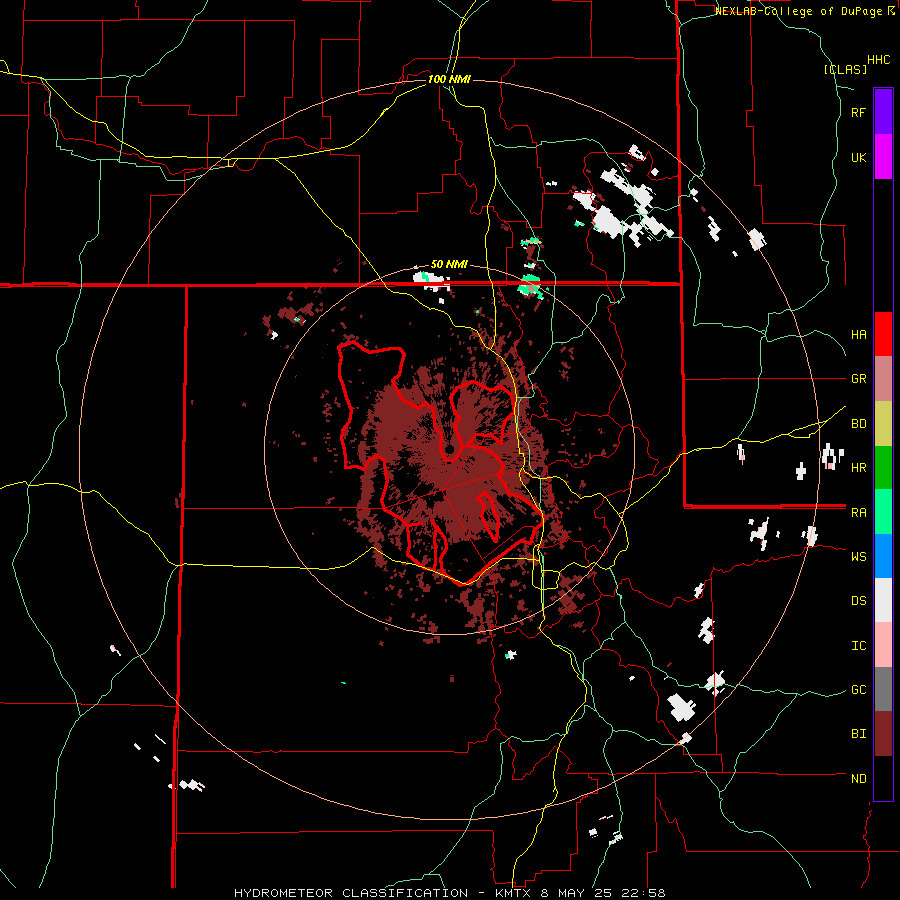Image resolution: width=900 pixels, height=900 pixels.
Task: Click the UK legend label
Action: click(x=858, y=157)
